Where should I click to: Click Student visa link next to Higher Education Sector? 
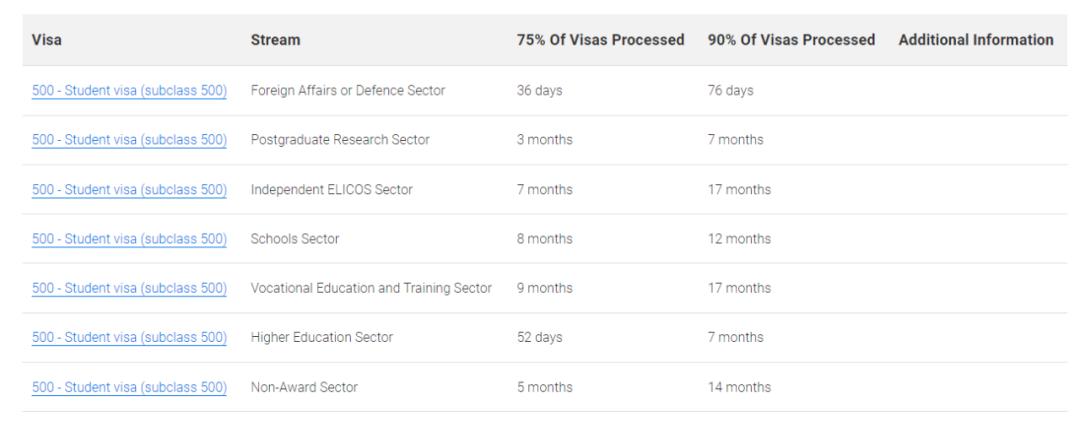coord(129,338)
